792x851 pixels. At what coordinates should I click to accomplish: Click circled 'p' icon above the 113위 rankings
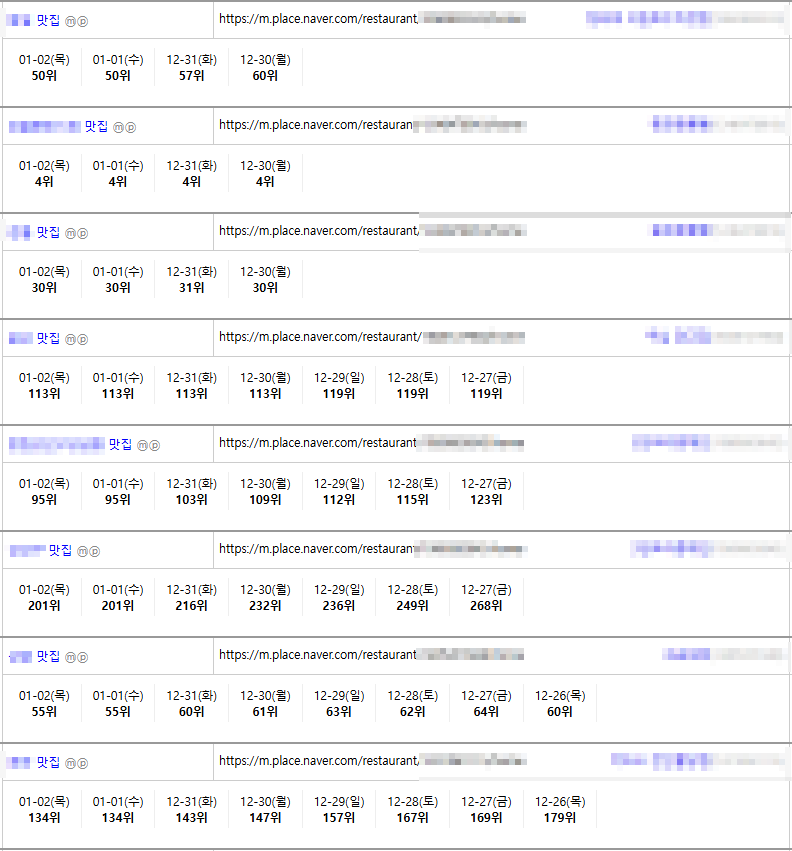83,339
